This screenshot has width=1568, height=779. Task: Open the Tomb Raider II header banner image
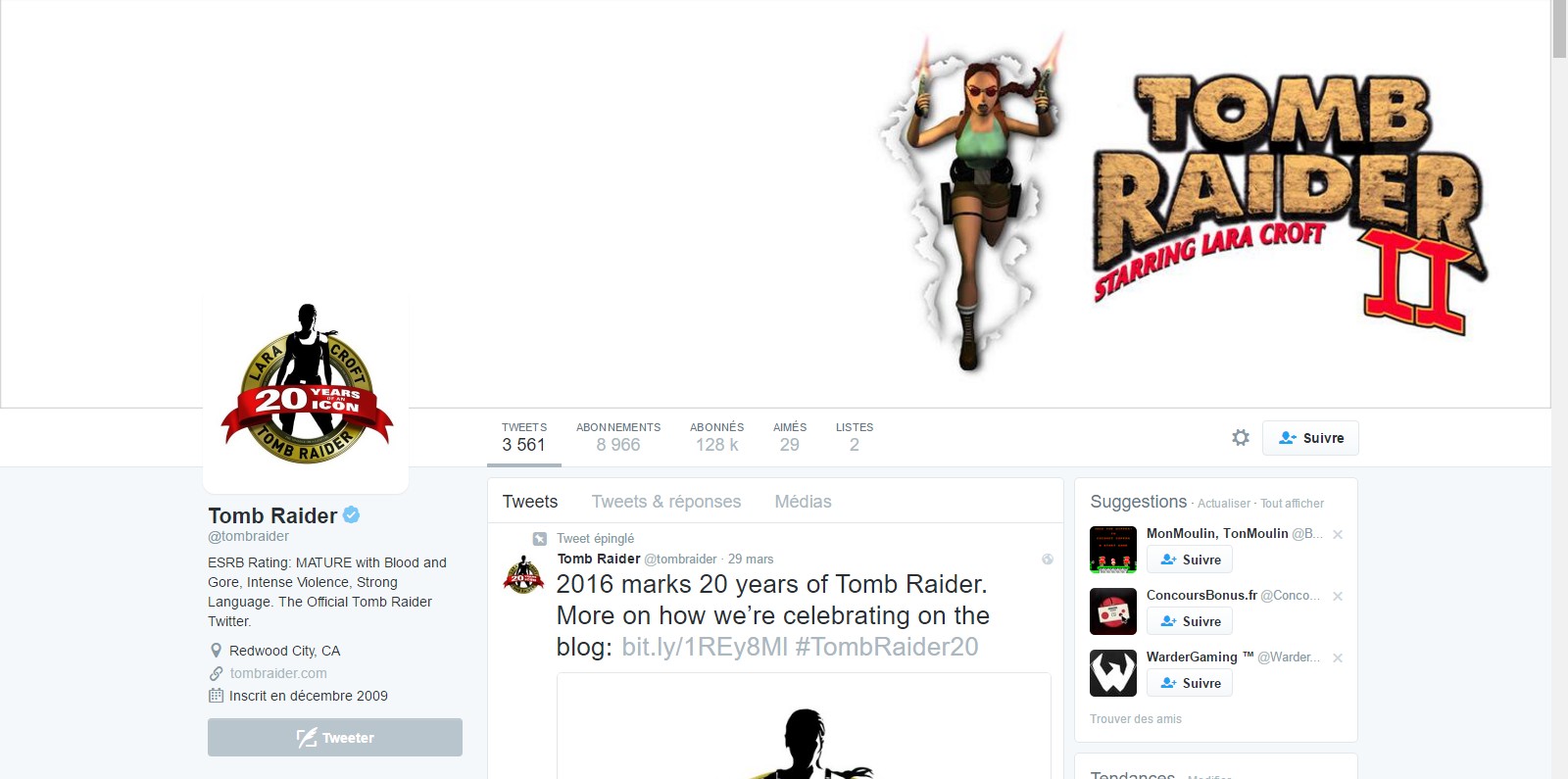pyautogui.click(x=775, y=204)
